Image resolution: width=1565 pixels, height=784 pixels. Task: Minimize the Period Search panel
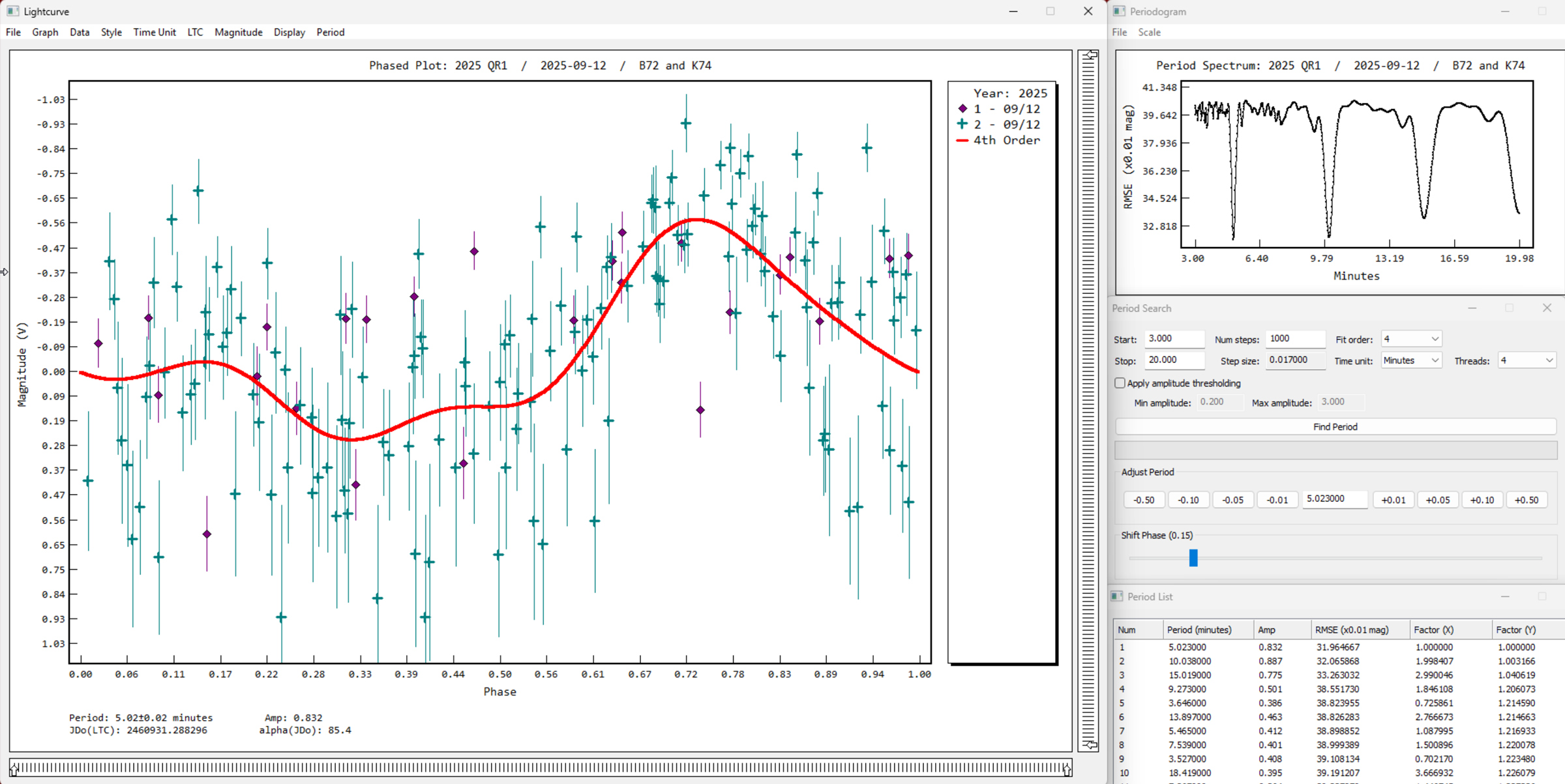point(1472,308)
